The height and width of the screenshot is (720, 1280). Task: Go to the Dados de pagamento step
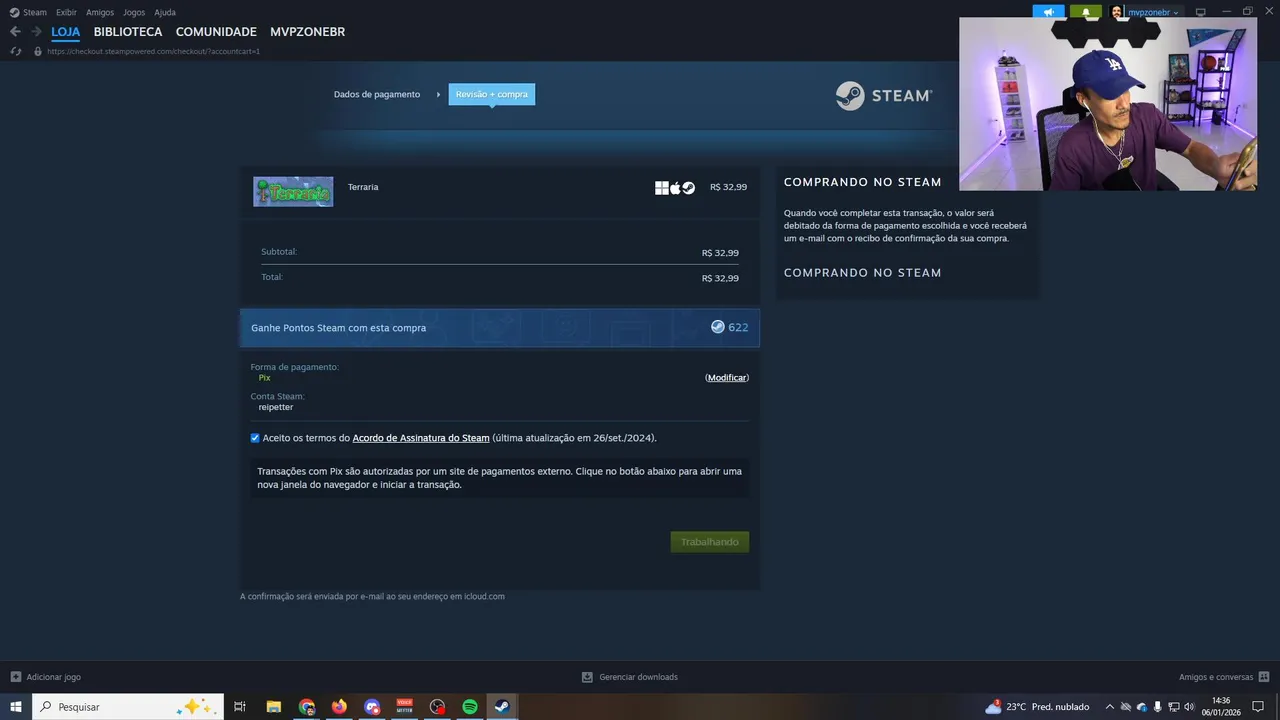pyautogui.click(x=377, y=94)
